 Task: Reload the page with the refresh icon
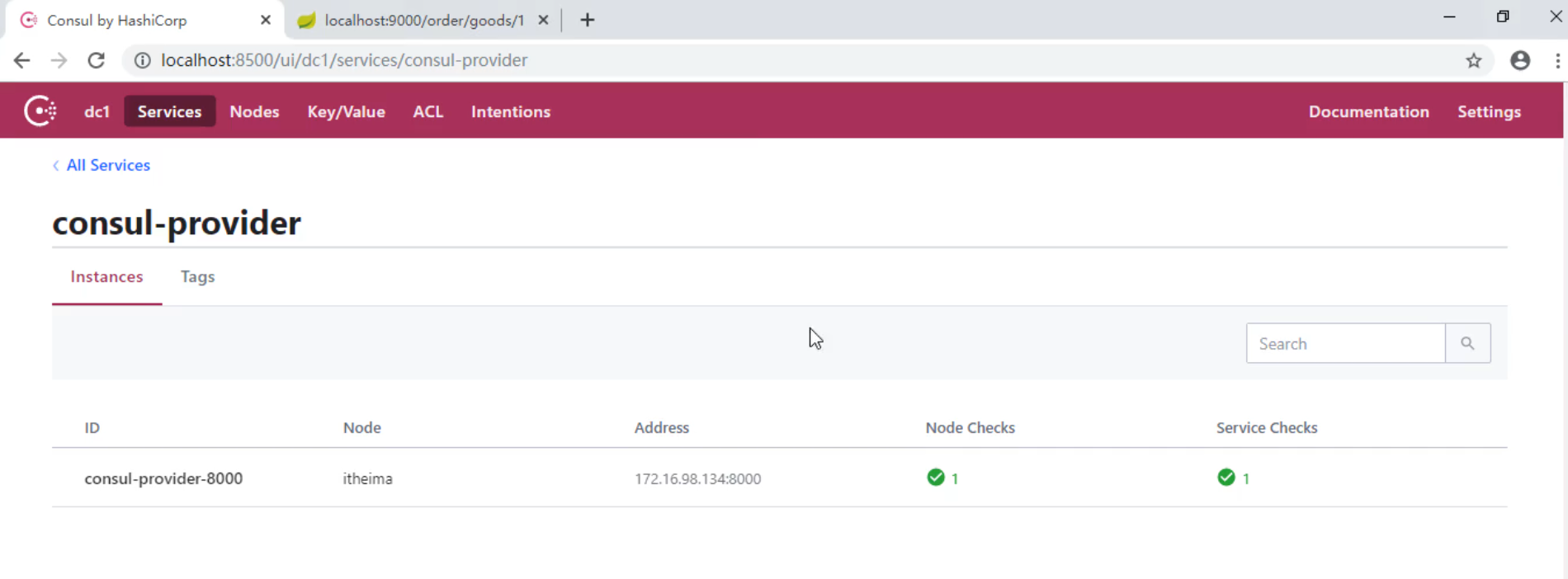pyautogui.click(x=97, y=60)
